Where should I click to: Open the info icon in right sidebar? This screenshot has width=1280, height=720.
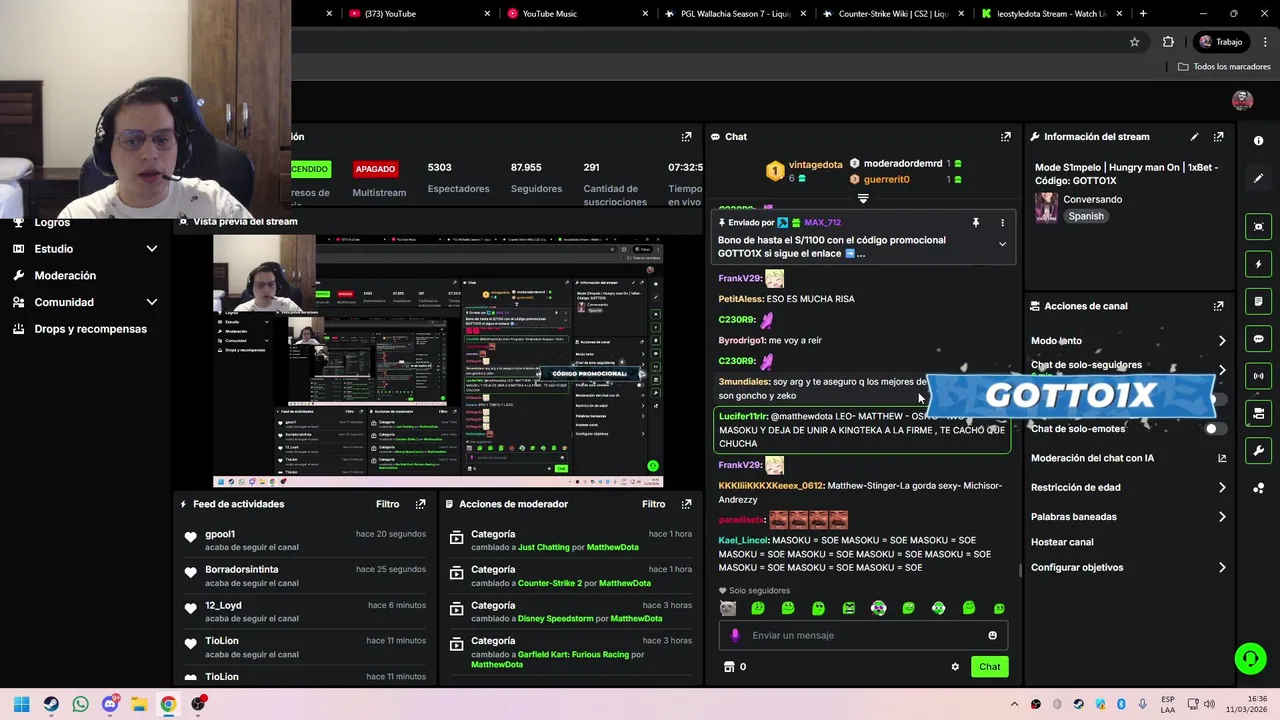1258,141
